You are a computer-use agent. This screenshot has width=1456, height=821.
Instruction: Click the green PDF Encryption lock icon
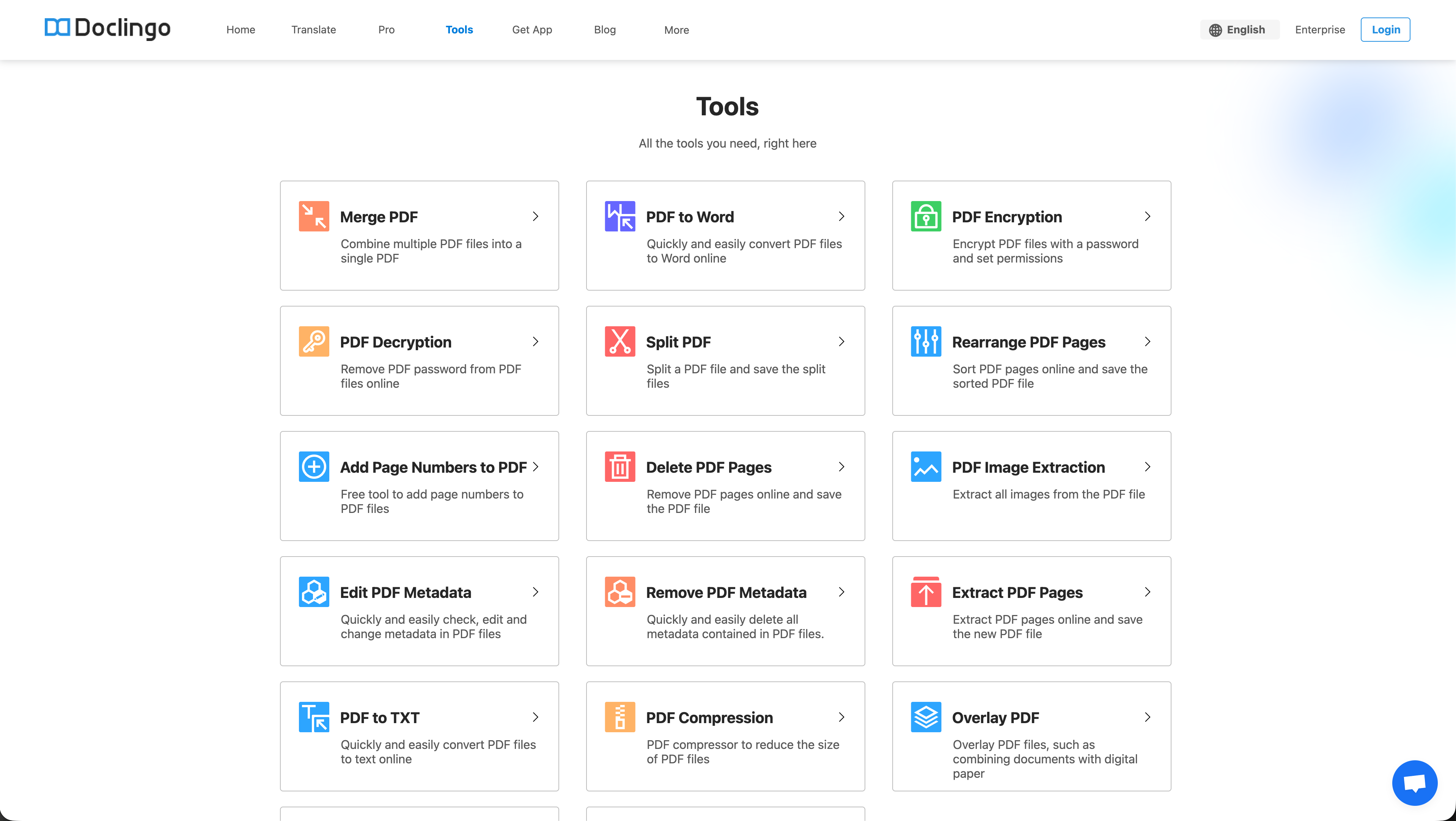pos(925,216)
